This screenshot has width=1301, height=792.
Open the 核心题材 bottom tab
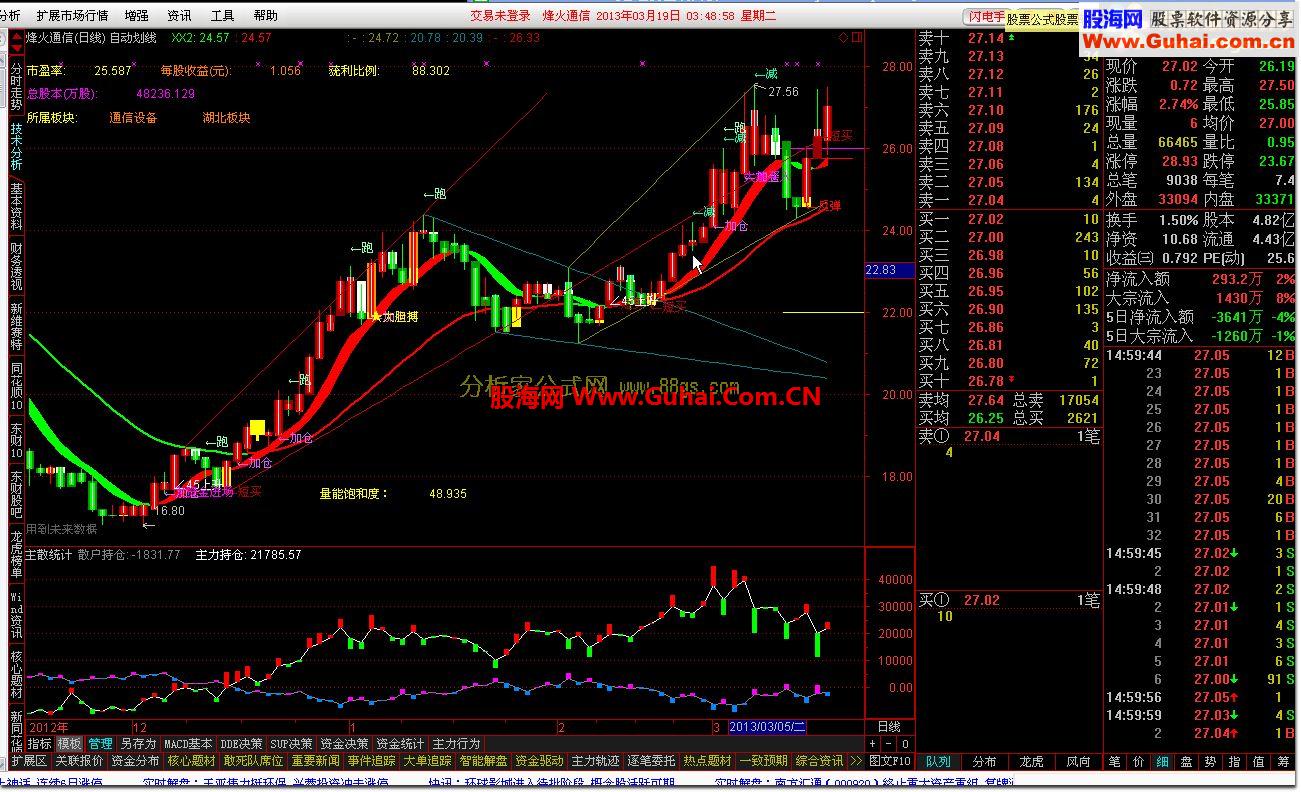coord(192,761)
